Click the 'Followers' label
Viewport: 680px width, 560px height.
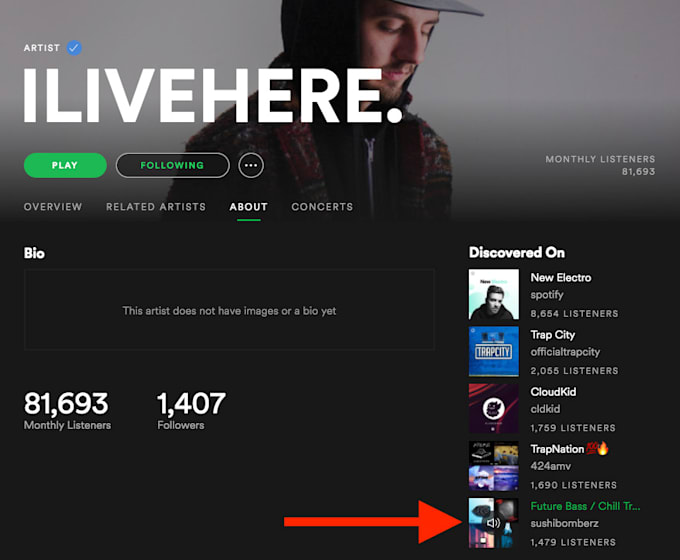(x=181, y=425)
